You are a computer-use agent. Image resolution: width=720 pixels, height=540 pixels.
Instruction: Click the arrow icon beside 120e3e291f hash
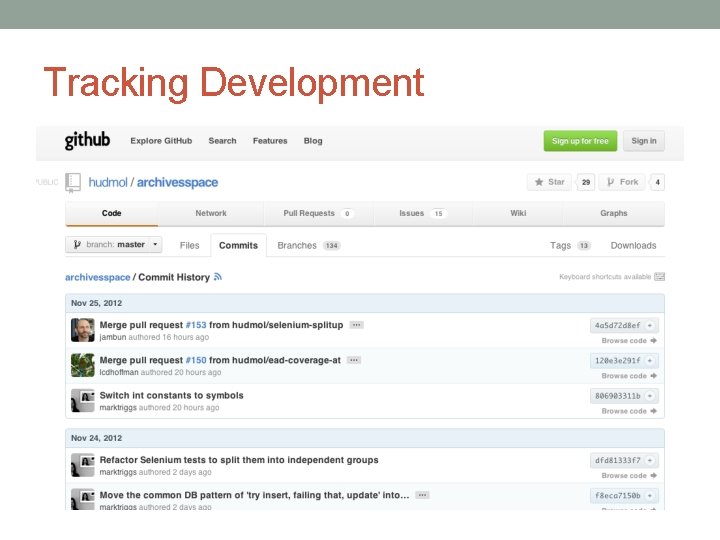click(x=650, y=361)
